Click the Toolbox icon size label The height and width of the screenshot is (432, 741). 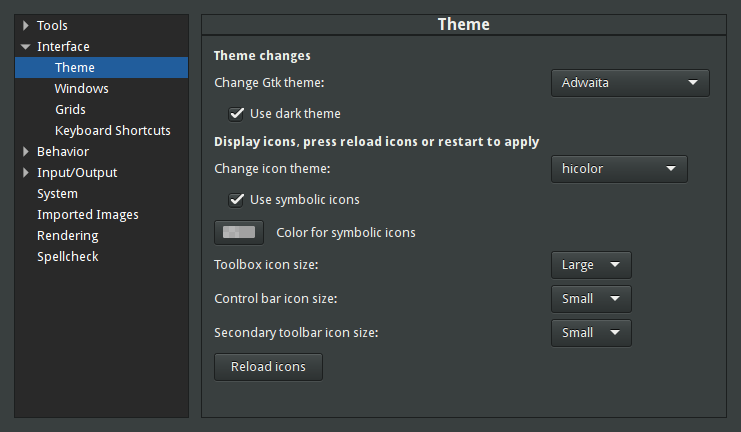(x=266, y=265)
